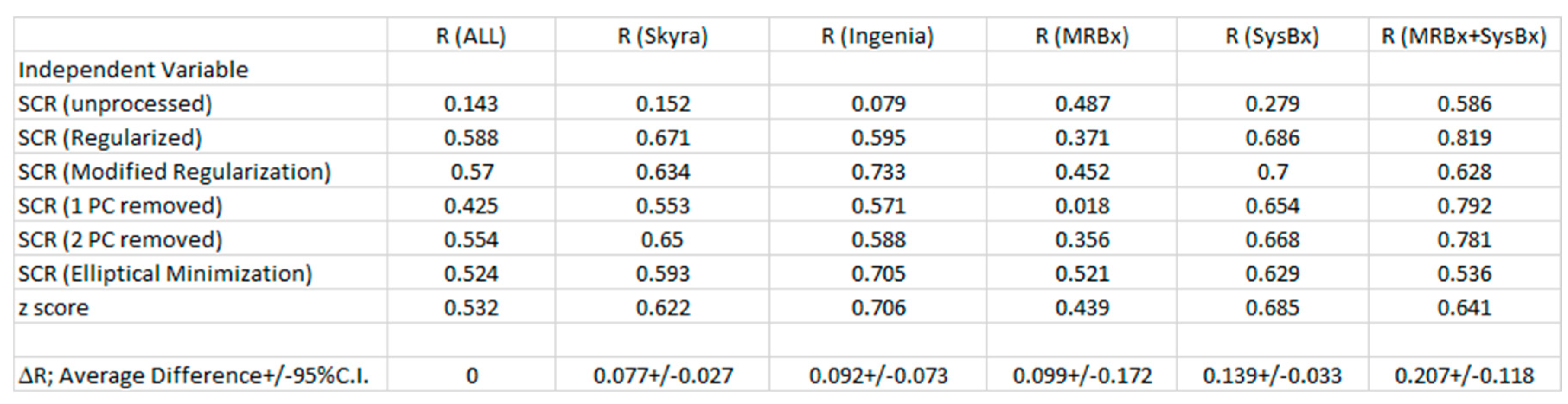The width and height of the screenshot is (1568, 404).
Task: Select the z score row label
Action: tap(54, 308)
